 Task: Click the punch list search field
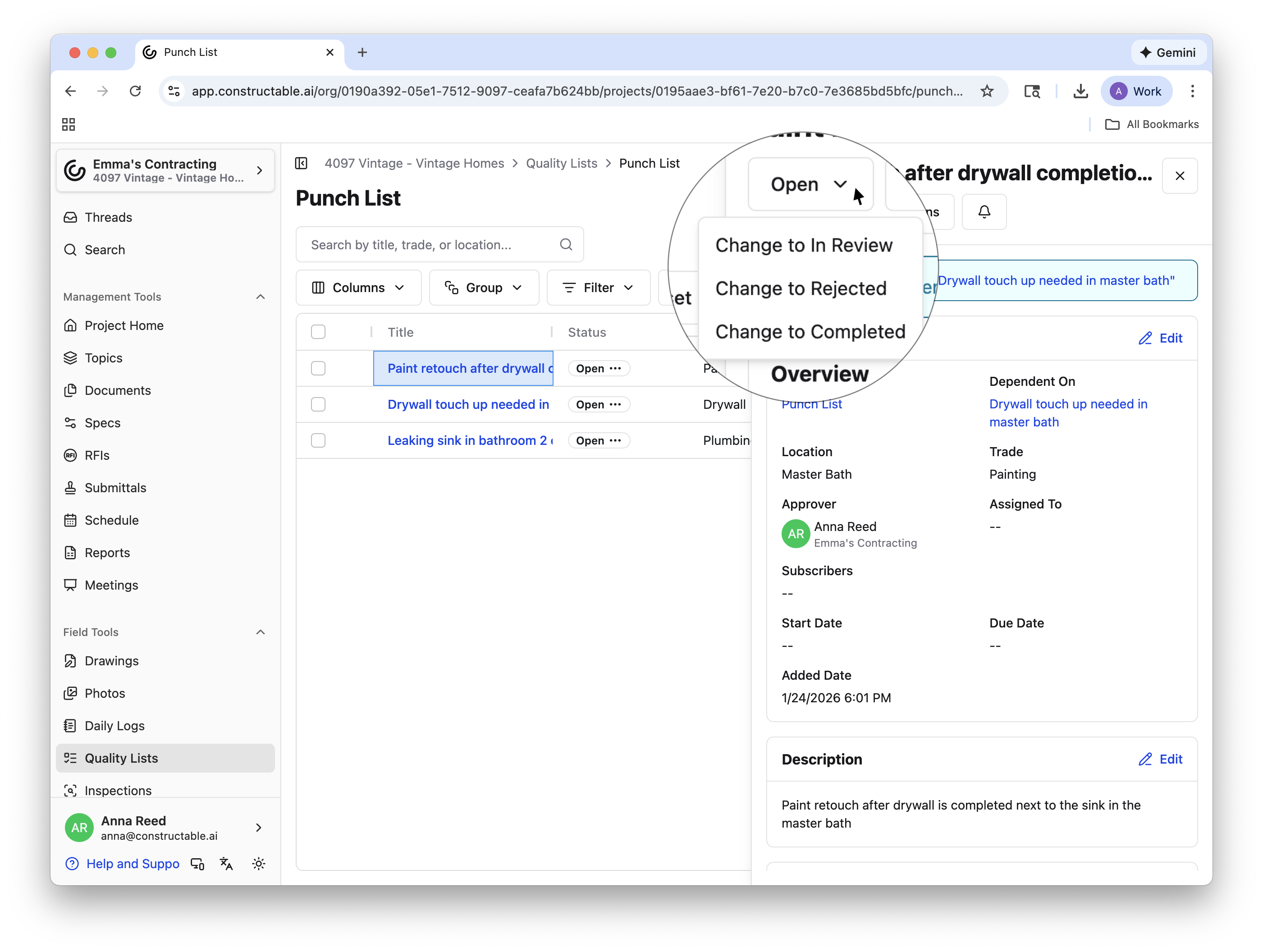point(439,244)
